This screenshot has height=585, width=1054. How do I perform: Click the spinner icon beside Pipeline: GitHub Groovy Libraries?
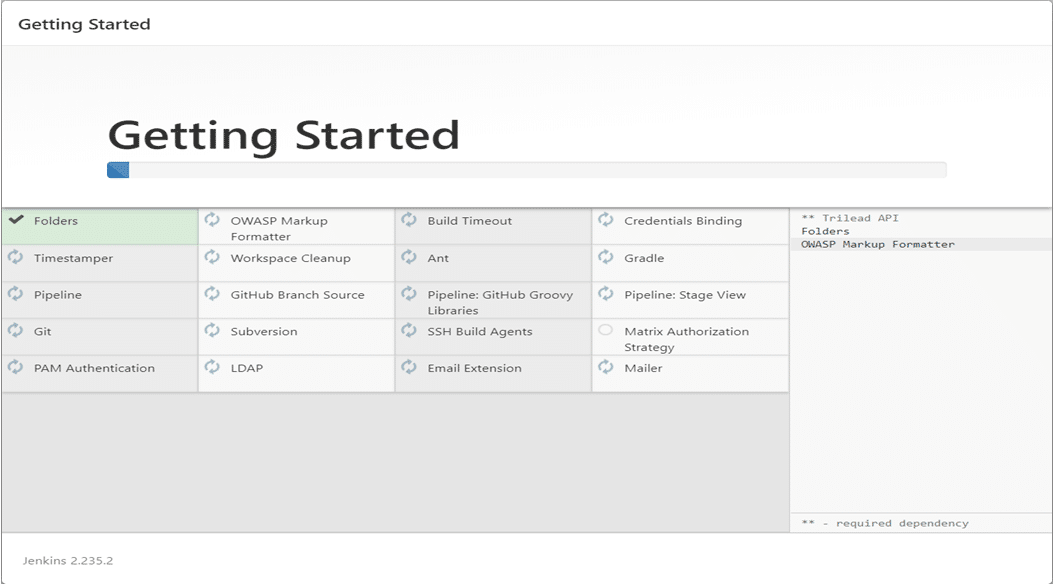pos(409,294)
